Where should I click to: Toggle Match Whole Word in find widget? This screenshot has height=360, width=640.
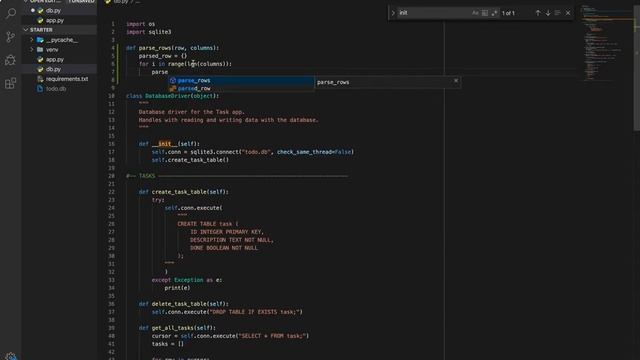[x=485, y=13]
